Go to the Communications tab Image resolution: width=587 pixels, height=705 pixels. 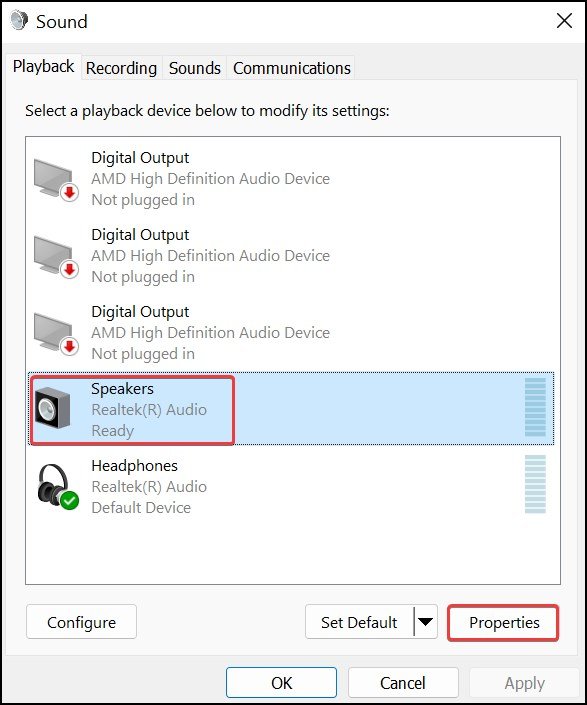(291, 68)
